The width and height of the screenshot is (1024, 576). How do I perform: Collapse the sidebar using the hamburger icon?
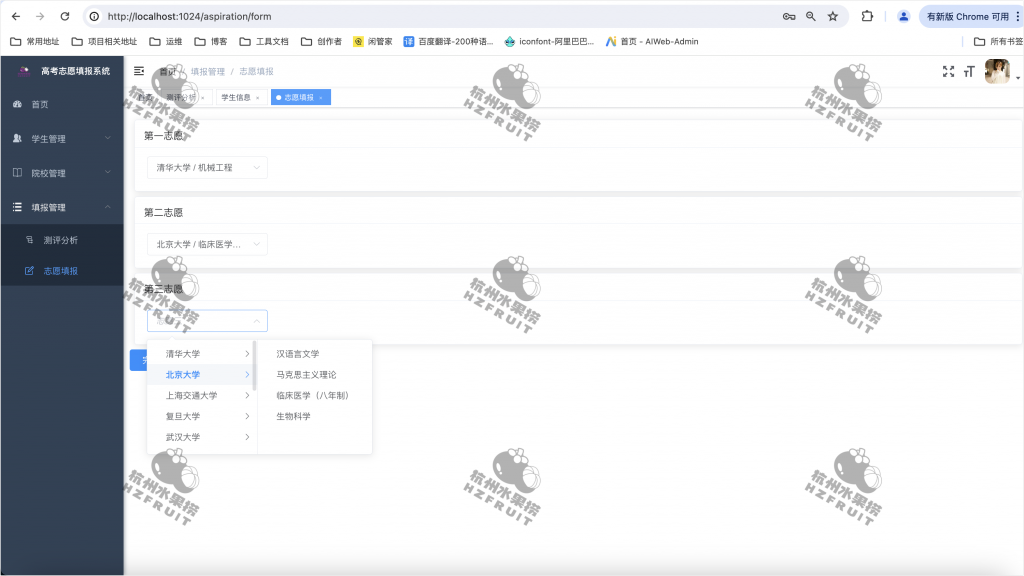137,71
